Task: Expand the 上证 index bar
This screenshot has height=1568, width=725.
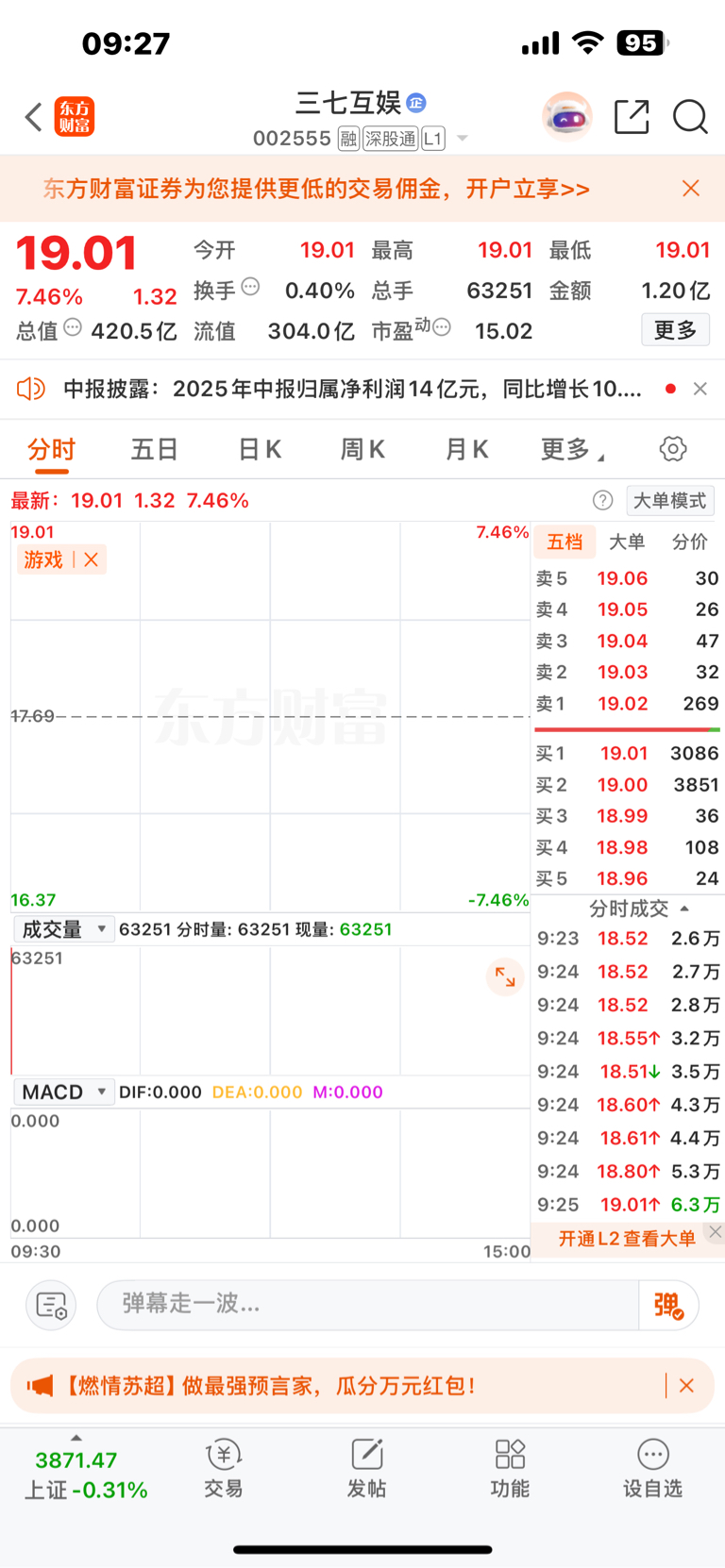Action: tap(76, 1437)
